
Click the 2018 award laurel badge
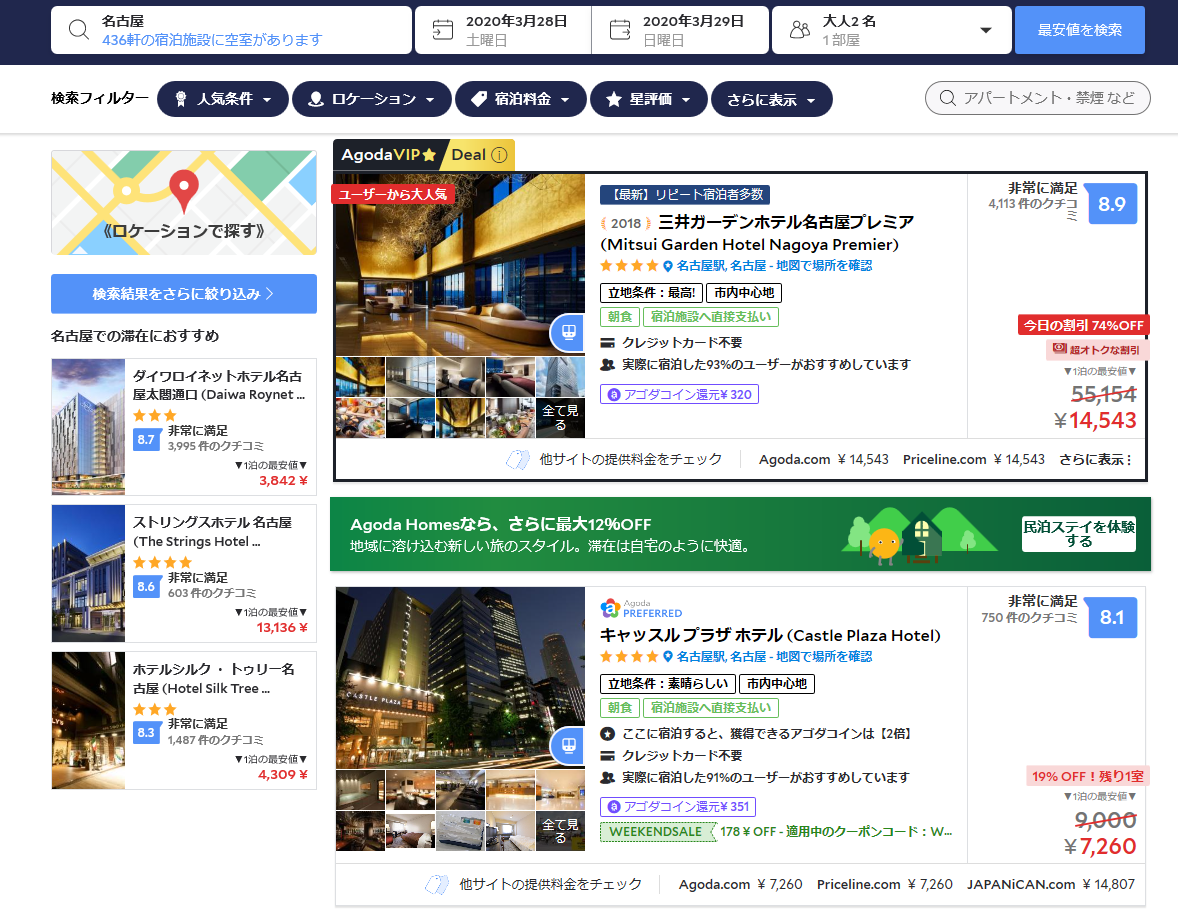point(626,223)
